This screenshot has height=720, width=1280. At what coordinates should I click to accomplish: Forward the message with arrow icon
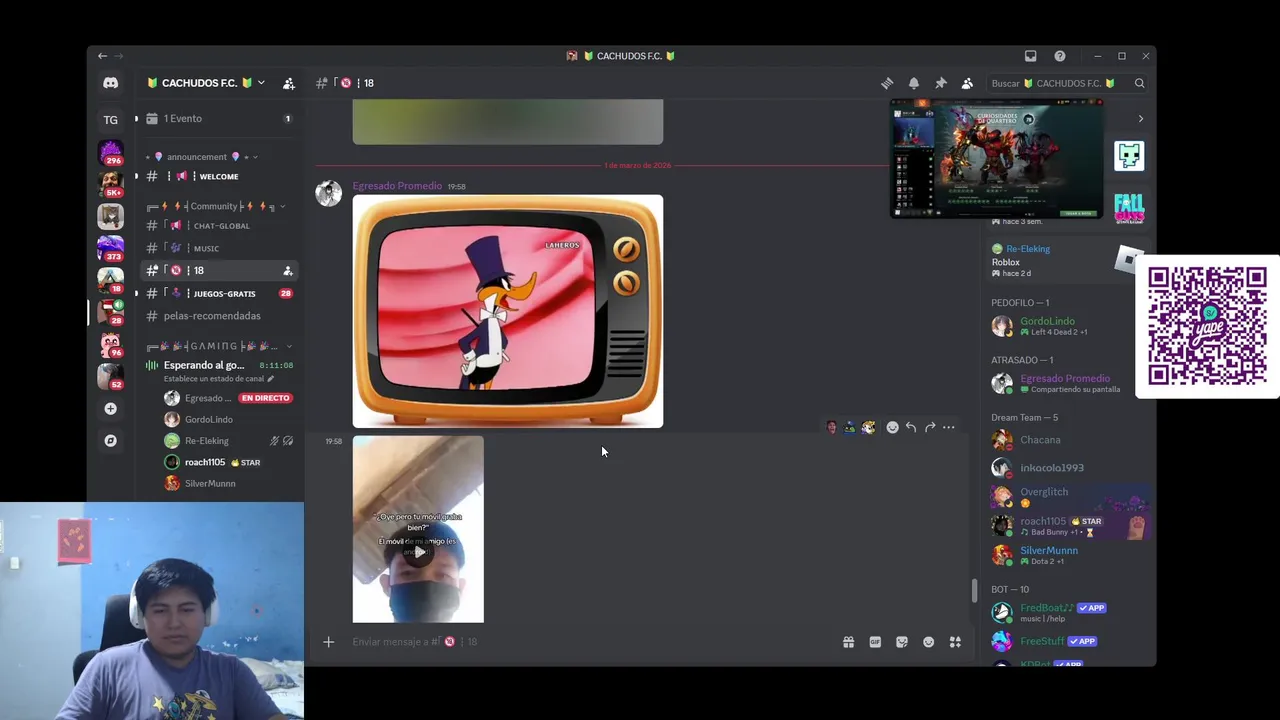[930, 427]
